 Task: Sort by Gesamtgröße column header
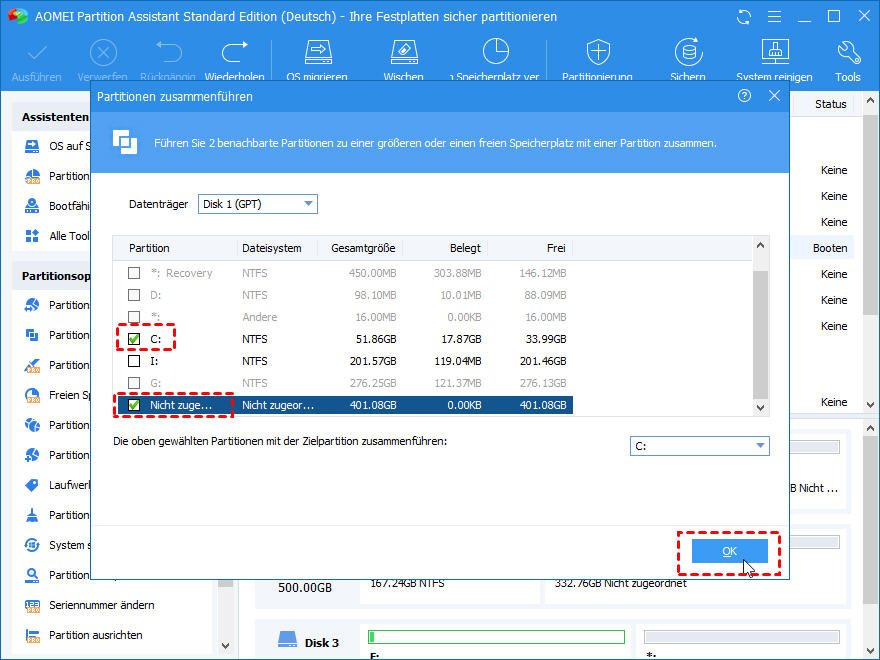[x=360, y=248]
